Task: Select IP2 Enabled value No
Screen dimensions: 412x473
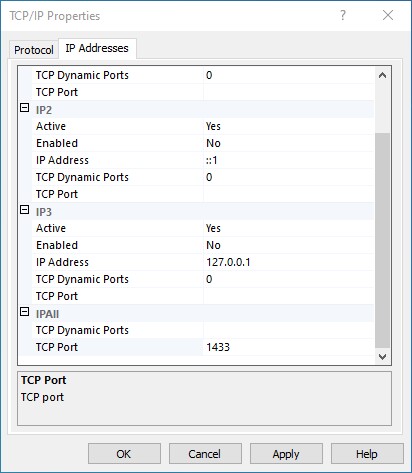Action: pos(288,143)
